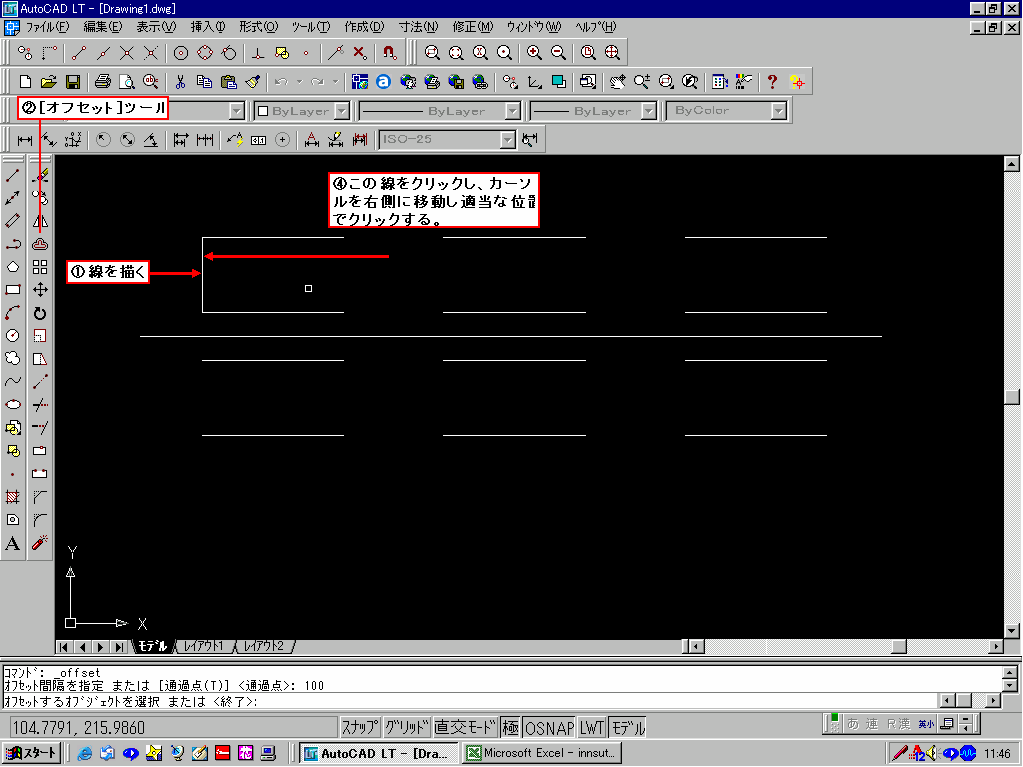Select the Mirror modify tool
The width and height of the screenshot is (1023, 767).
(x=40, y=221)
